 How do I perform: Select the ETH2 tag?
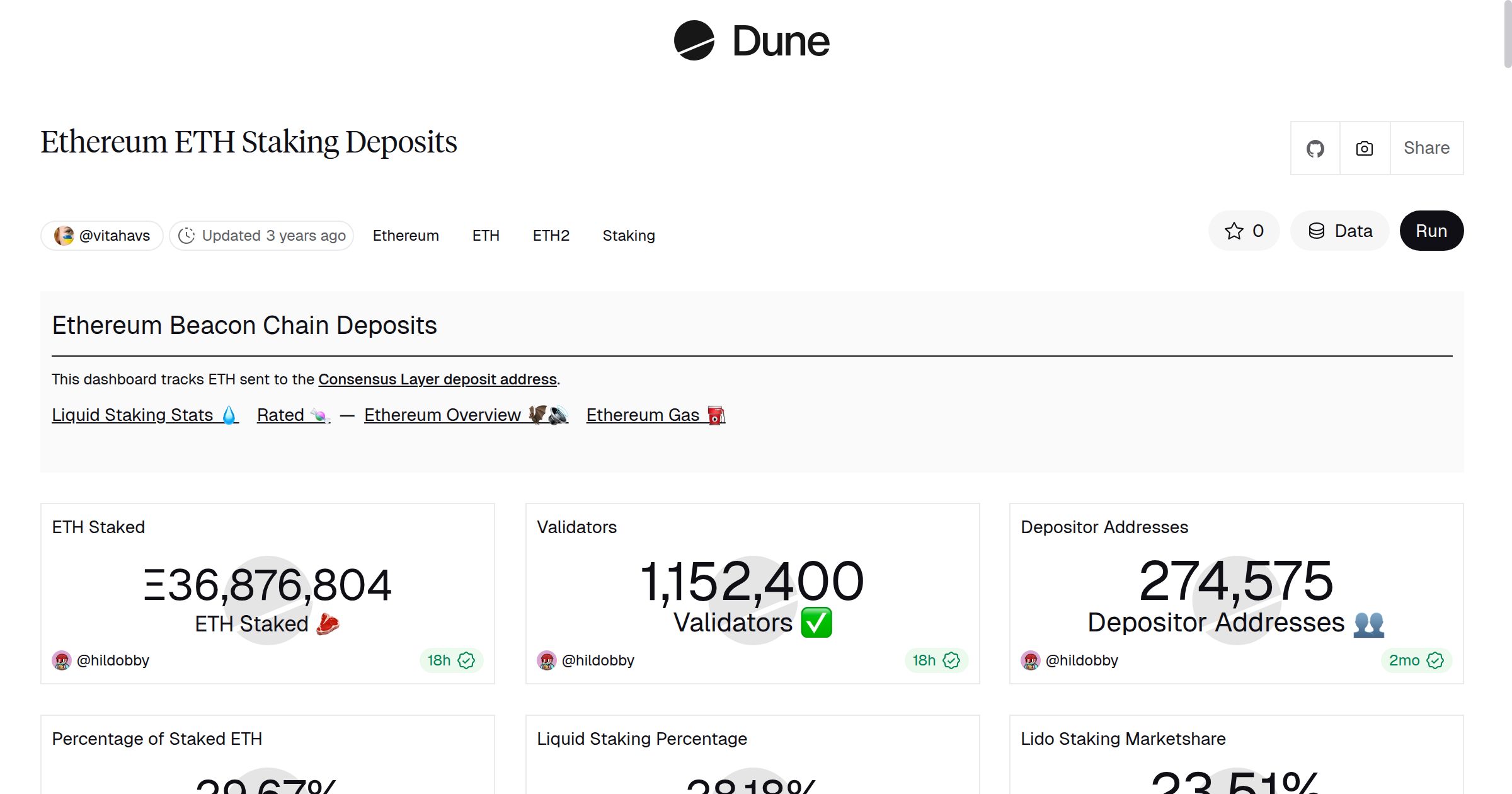(551, 235)
